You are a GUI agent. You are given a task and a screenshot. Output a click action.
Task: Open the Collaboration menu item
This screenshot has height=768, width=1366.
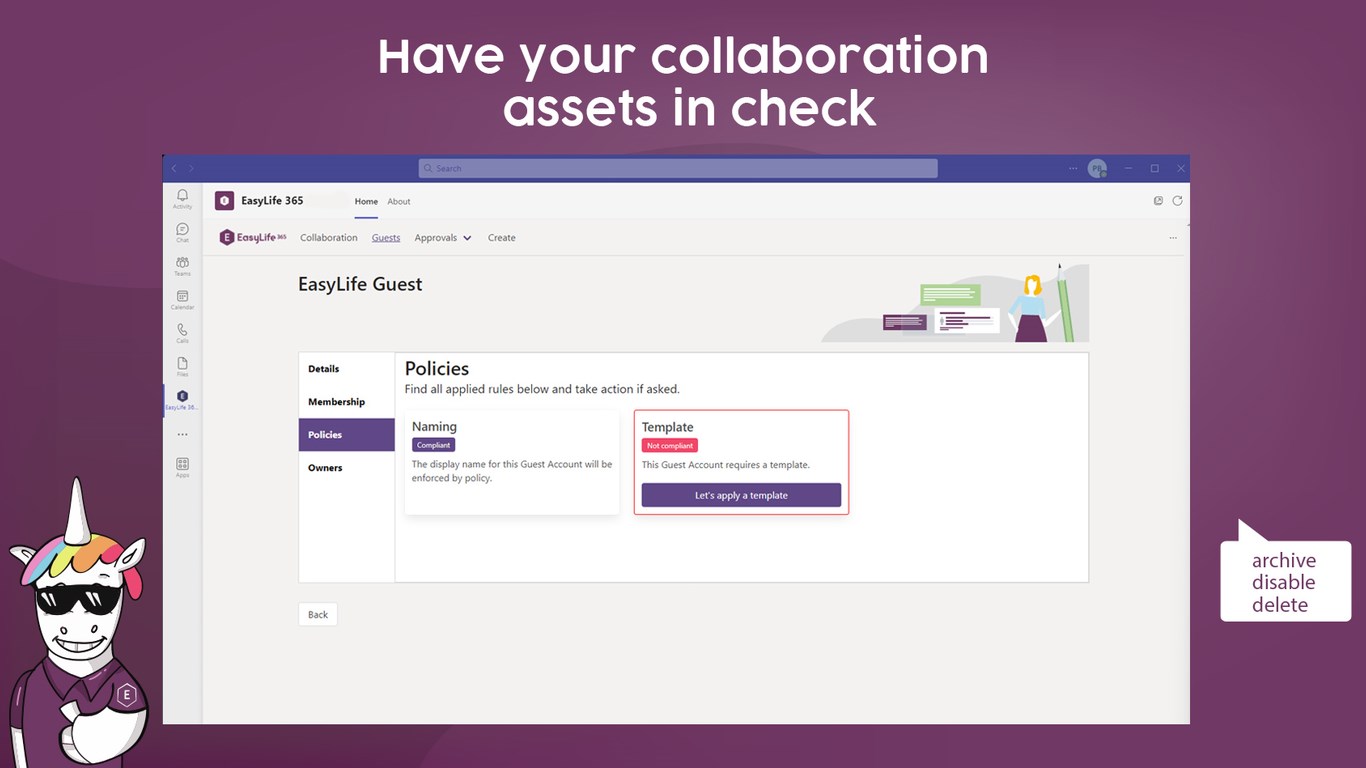(x=329, y=238)
